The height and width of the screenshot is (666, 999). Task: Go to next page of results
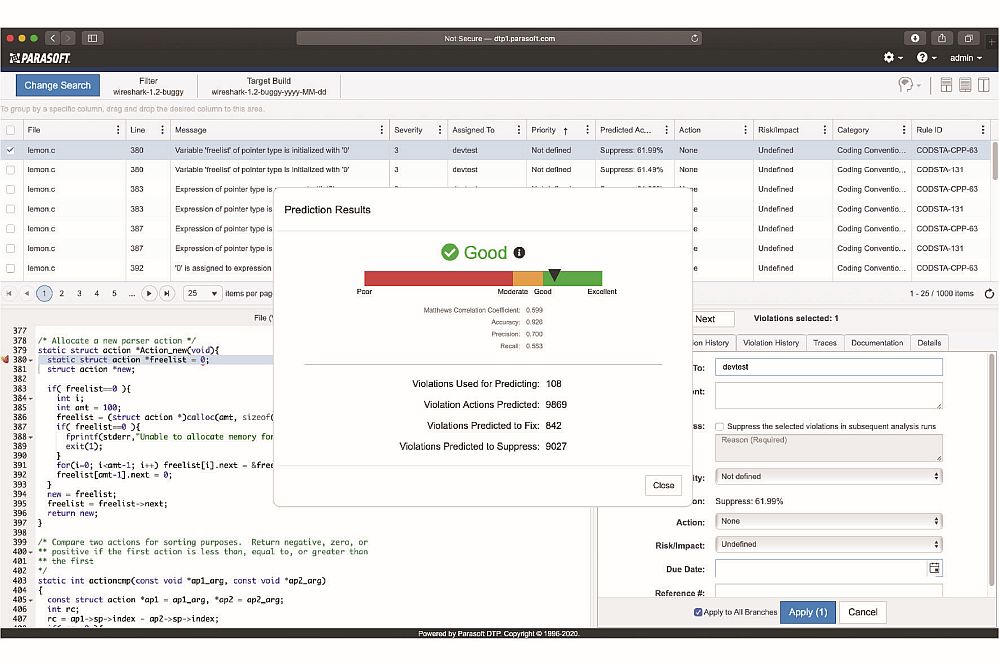click(x=149, y=293)
